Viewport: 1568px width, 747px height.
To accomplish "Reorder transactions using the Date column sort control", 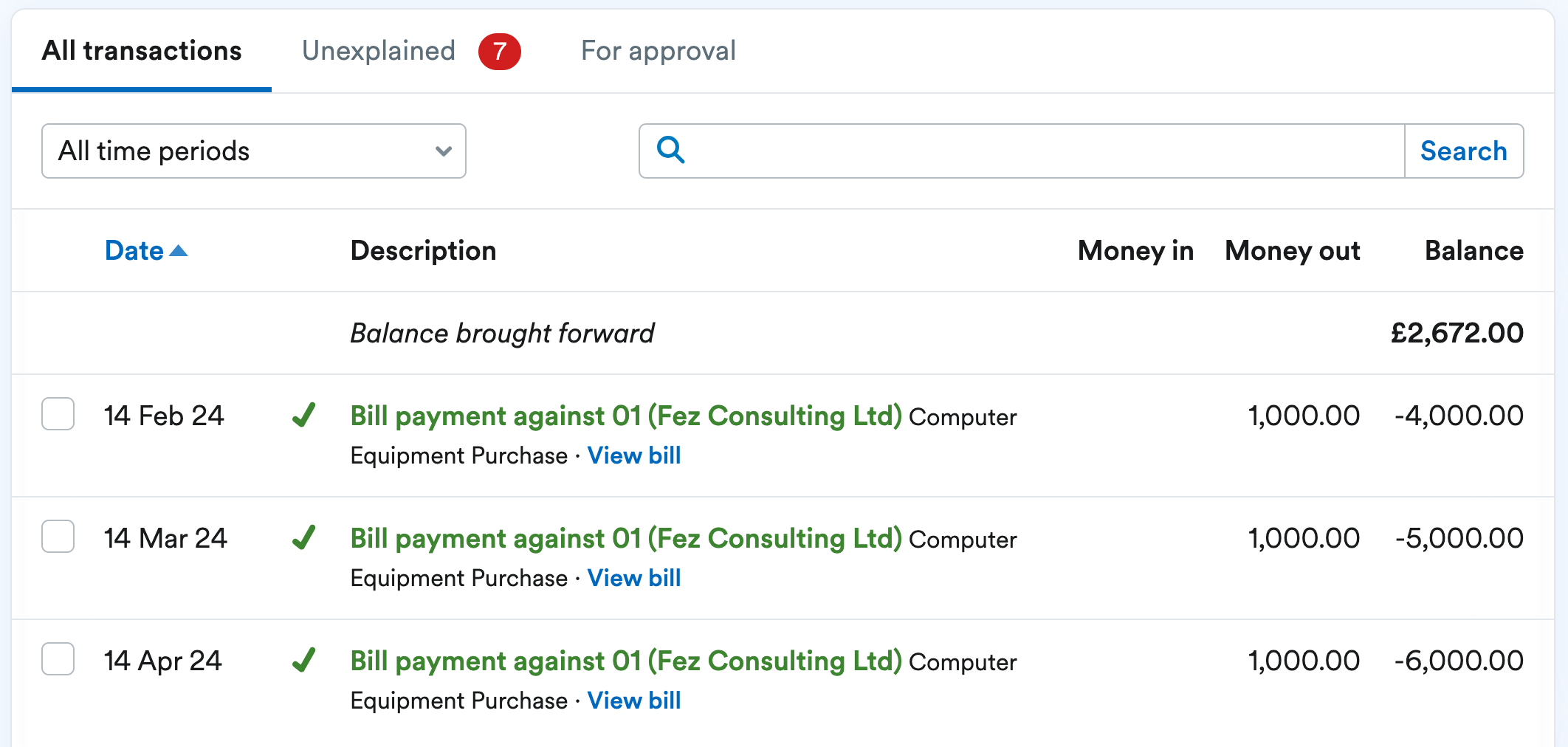I will pos(146,251).
